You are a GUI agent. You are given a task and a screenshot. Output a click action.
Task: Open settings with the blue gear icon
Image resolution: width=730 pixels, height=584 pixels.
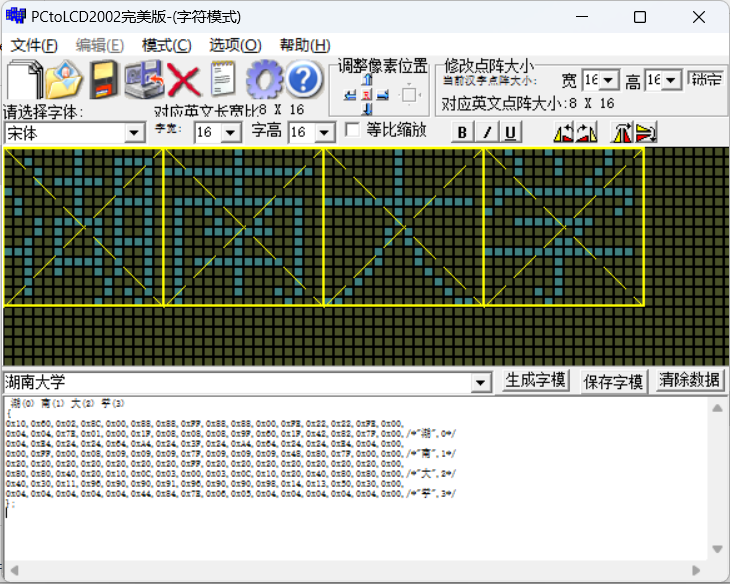point(264,79)
